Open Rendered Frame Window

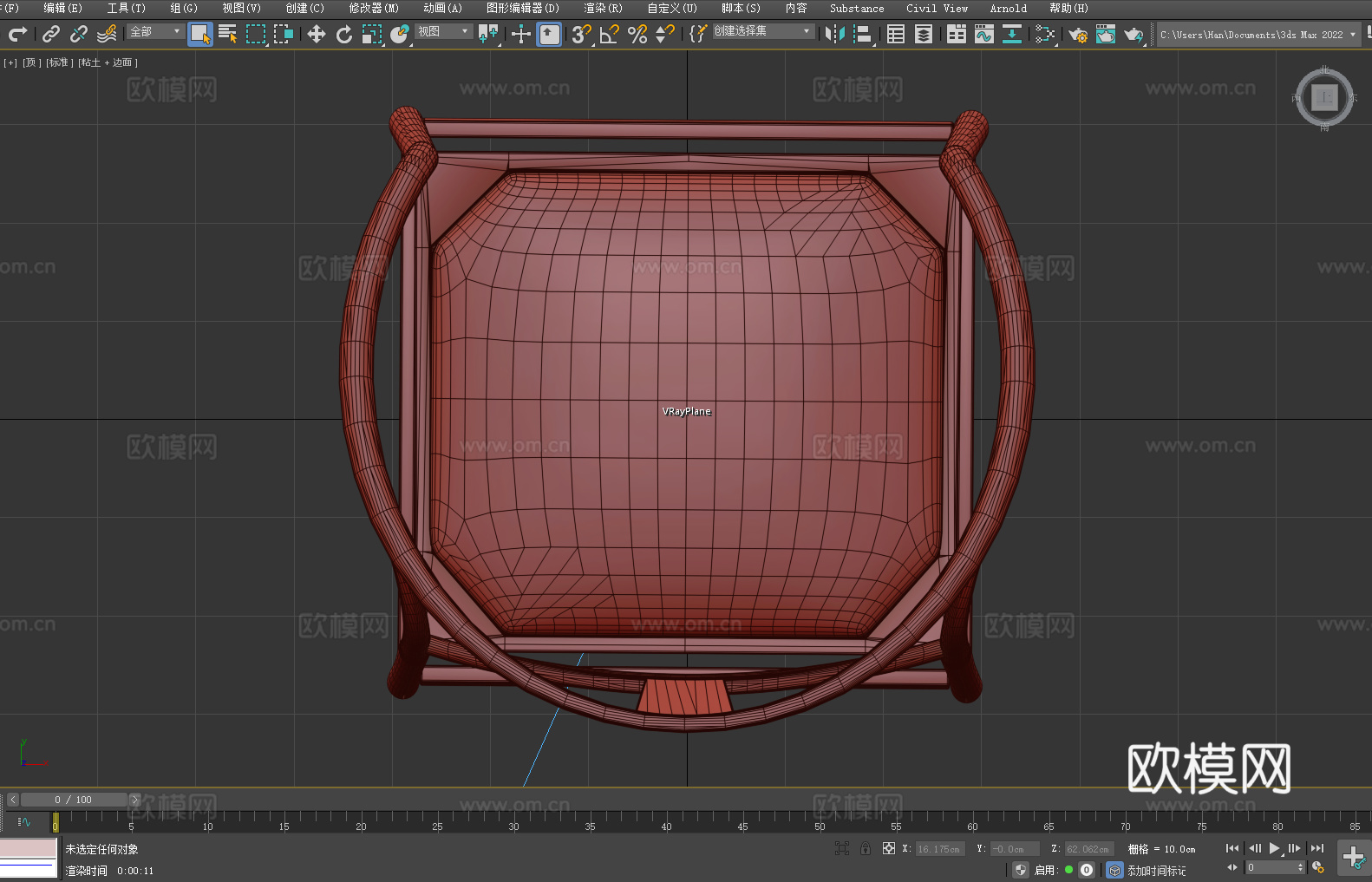click(x=1106, y=34)
